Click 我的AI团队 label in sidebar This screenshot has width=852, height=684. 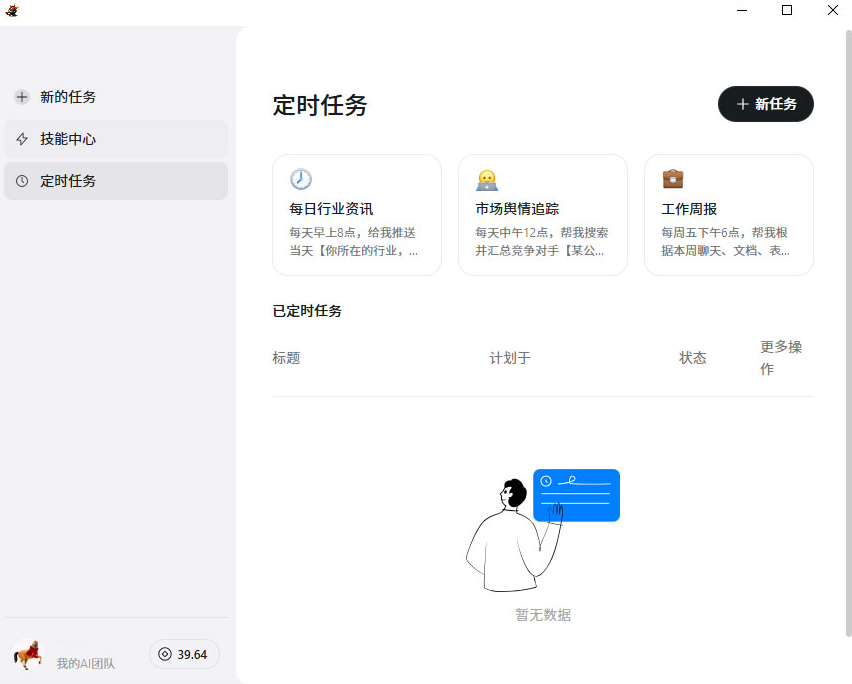point(85,663)
